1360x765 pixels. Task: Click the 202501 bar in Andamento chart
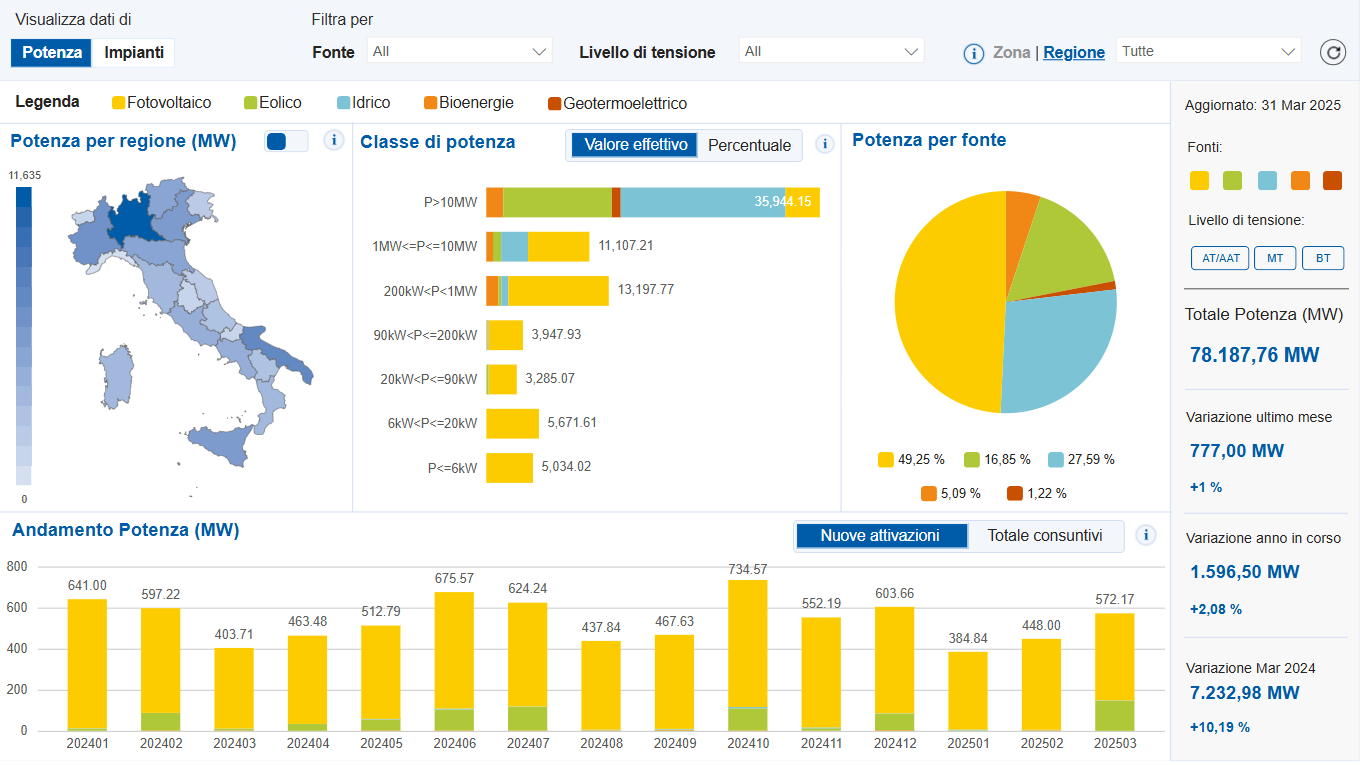coord(968,691)
